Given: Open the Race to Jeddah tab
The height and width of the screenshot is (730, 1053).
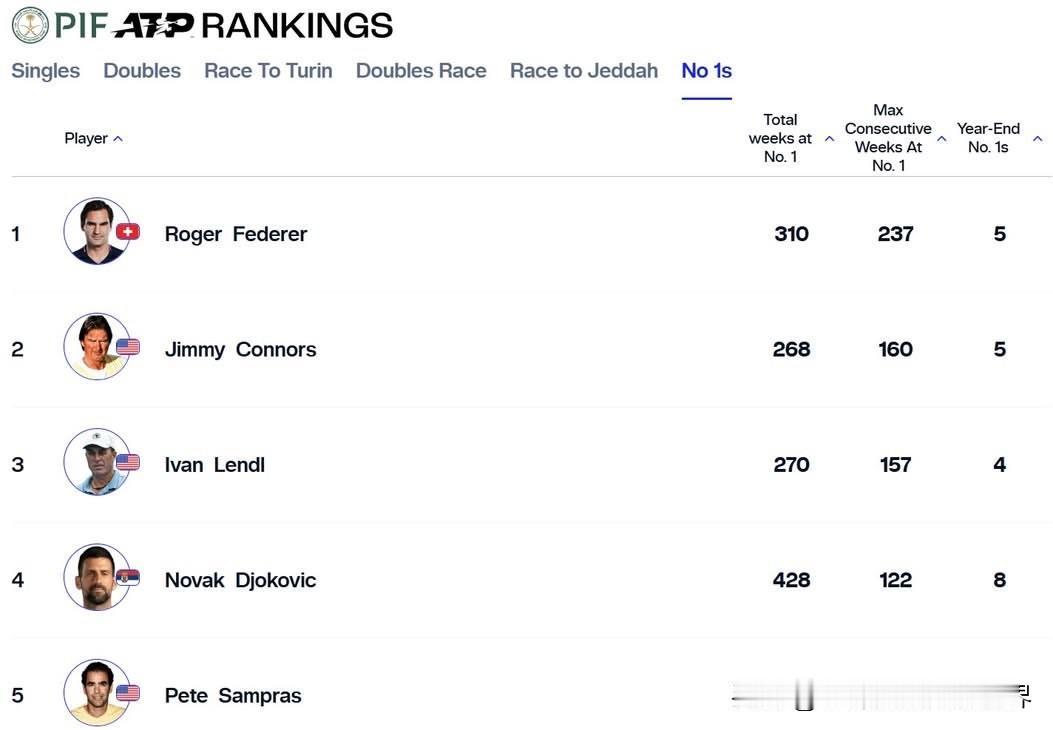Looking at the screenshot, I should (x=584, y=71).
